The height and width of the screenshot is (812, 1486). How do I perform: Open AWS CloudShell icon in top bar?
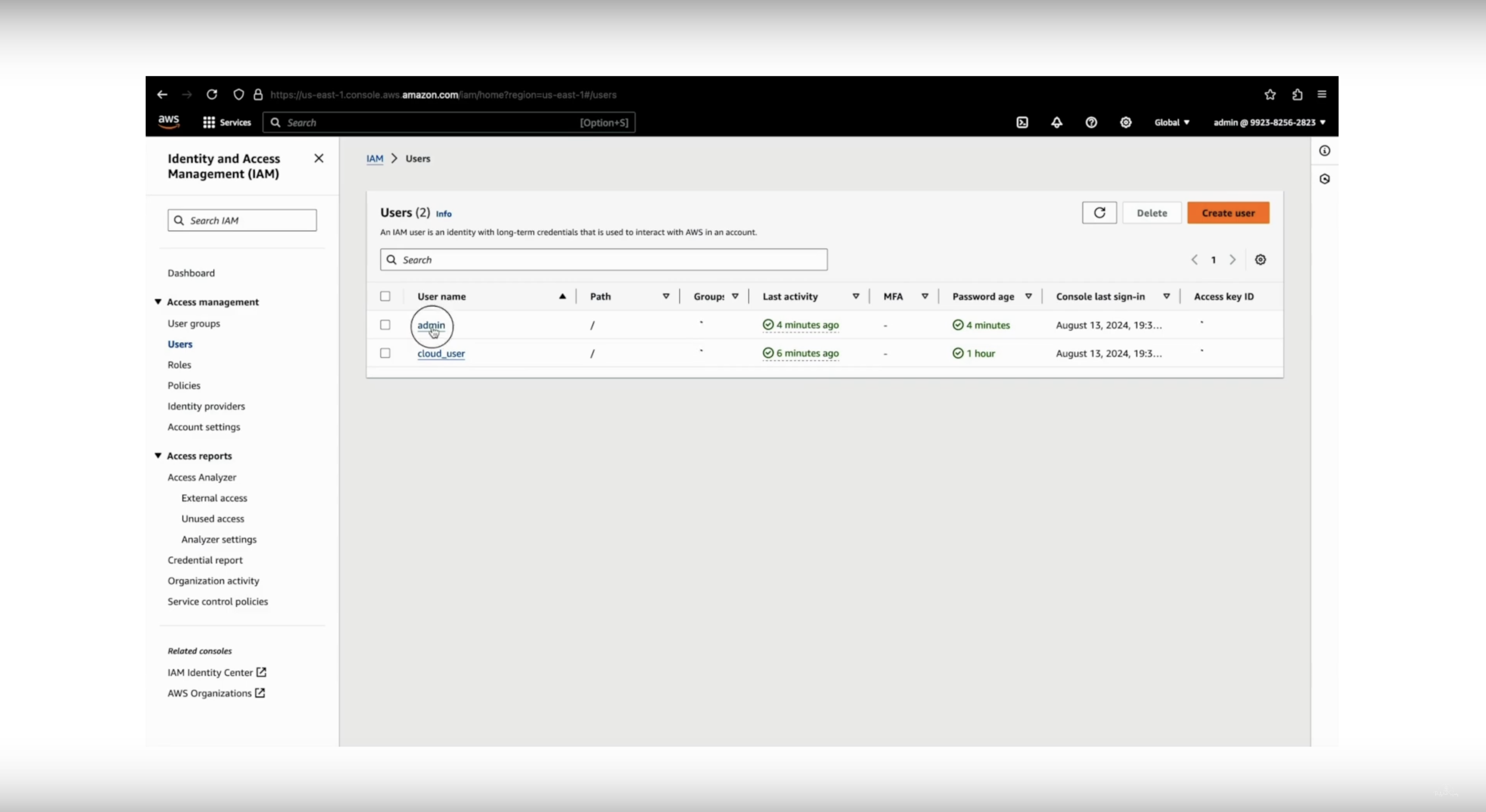1022,122
